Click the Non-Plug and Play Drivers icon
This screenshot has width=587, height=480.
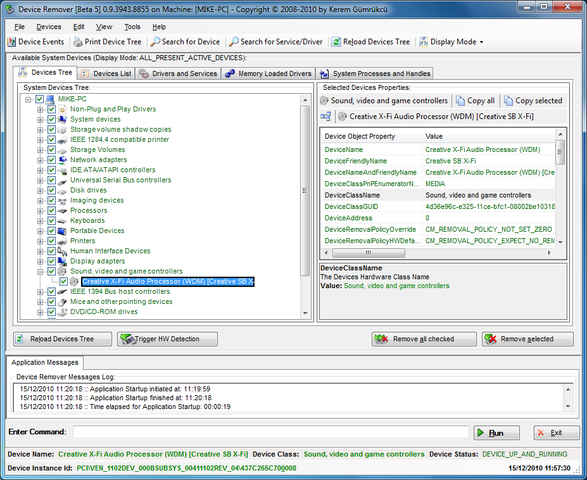(63, 109)
